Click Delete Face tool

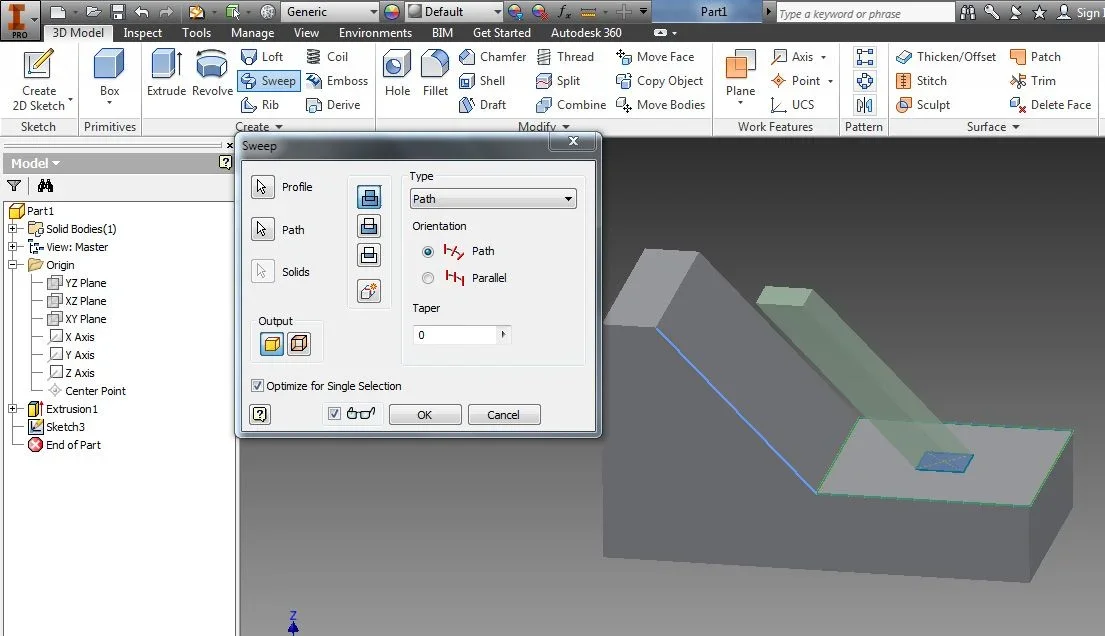(x=1050, y=104)
